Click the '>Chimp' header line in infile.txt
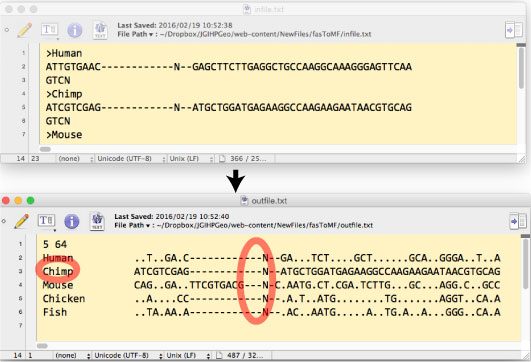Image resolution: width=531 pixels, height=362 pixels. point(64,94)
